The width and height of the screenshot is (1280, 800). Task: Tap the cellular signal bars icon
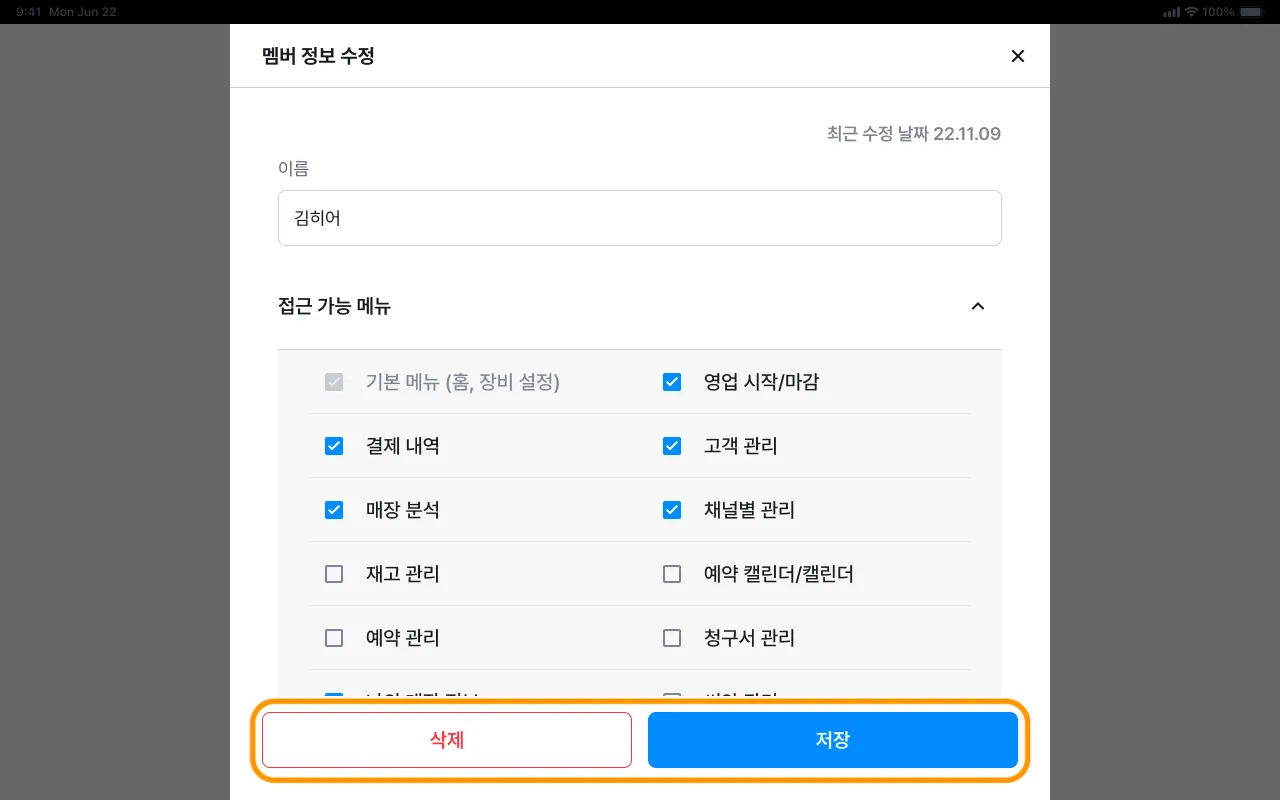tap(1172, 12)
